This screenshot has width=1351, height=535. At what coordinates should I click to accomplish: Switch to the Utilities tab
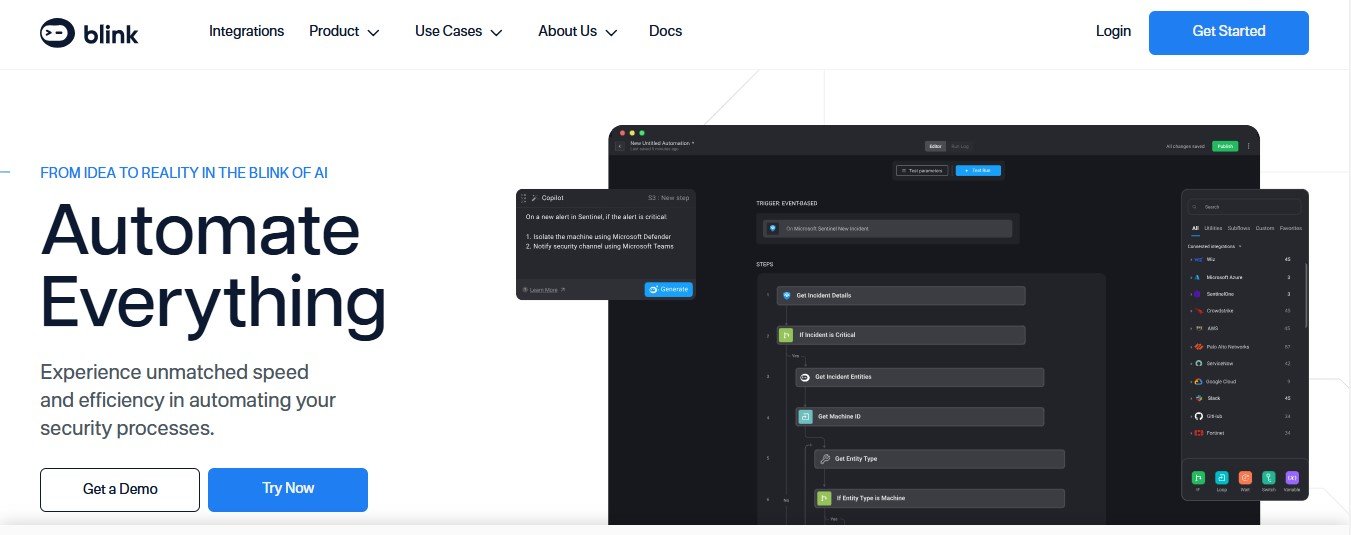click(x=1213, y=229)
